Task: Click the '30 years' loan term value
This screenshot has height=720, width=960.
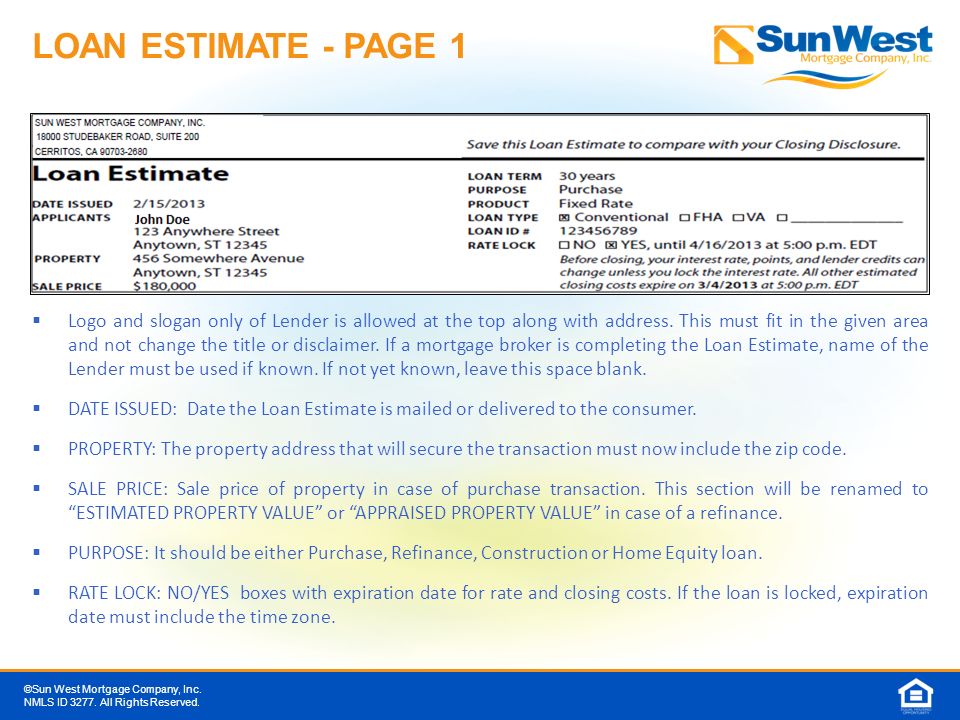Action: coord(587,176)
